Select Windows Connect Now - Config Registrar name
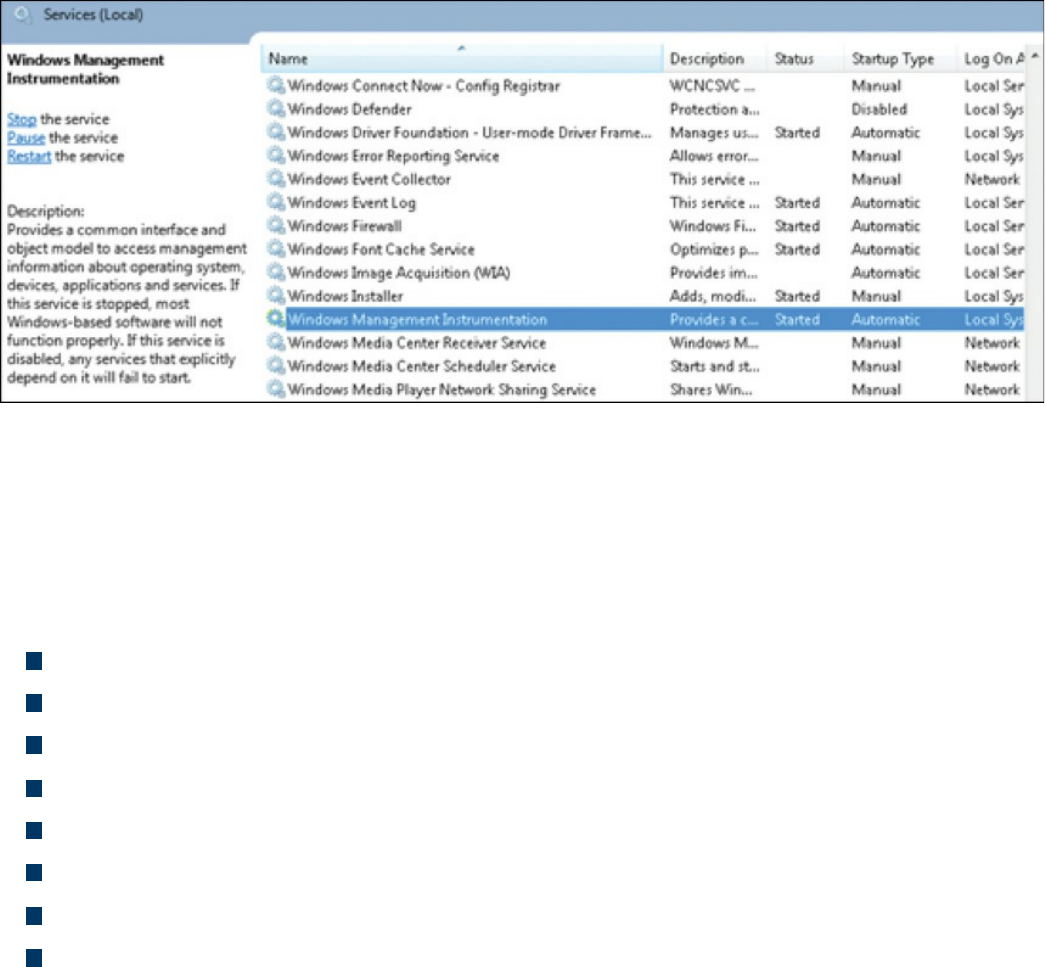The width and height of the screenshot is (1045, 967). (424, 86)
